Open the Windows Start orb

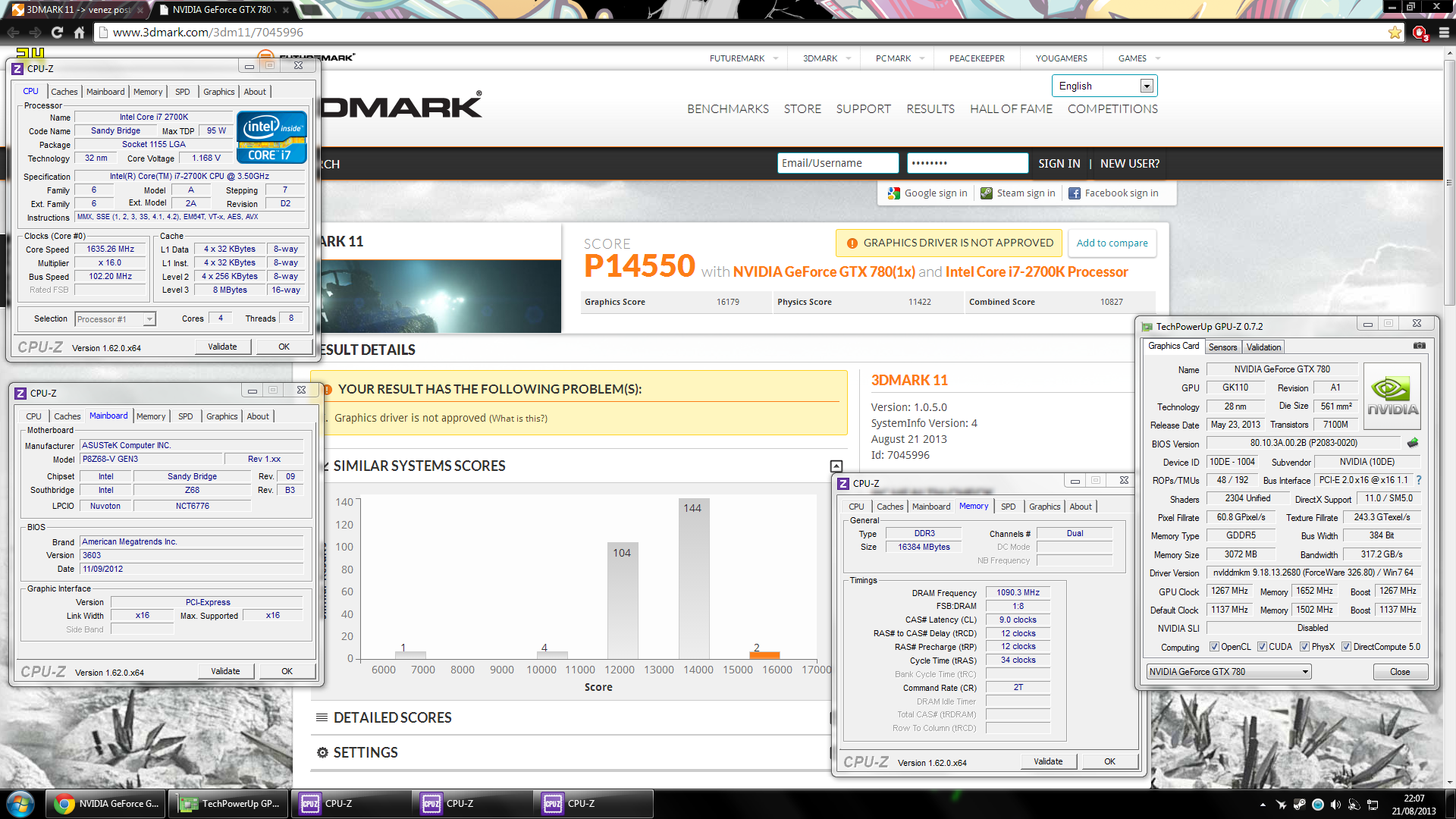coord(20,804)
